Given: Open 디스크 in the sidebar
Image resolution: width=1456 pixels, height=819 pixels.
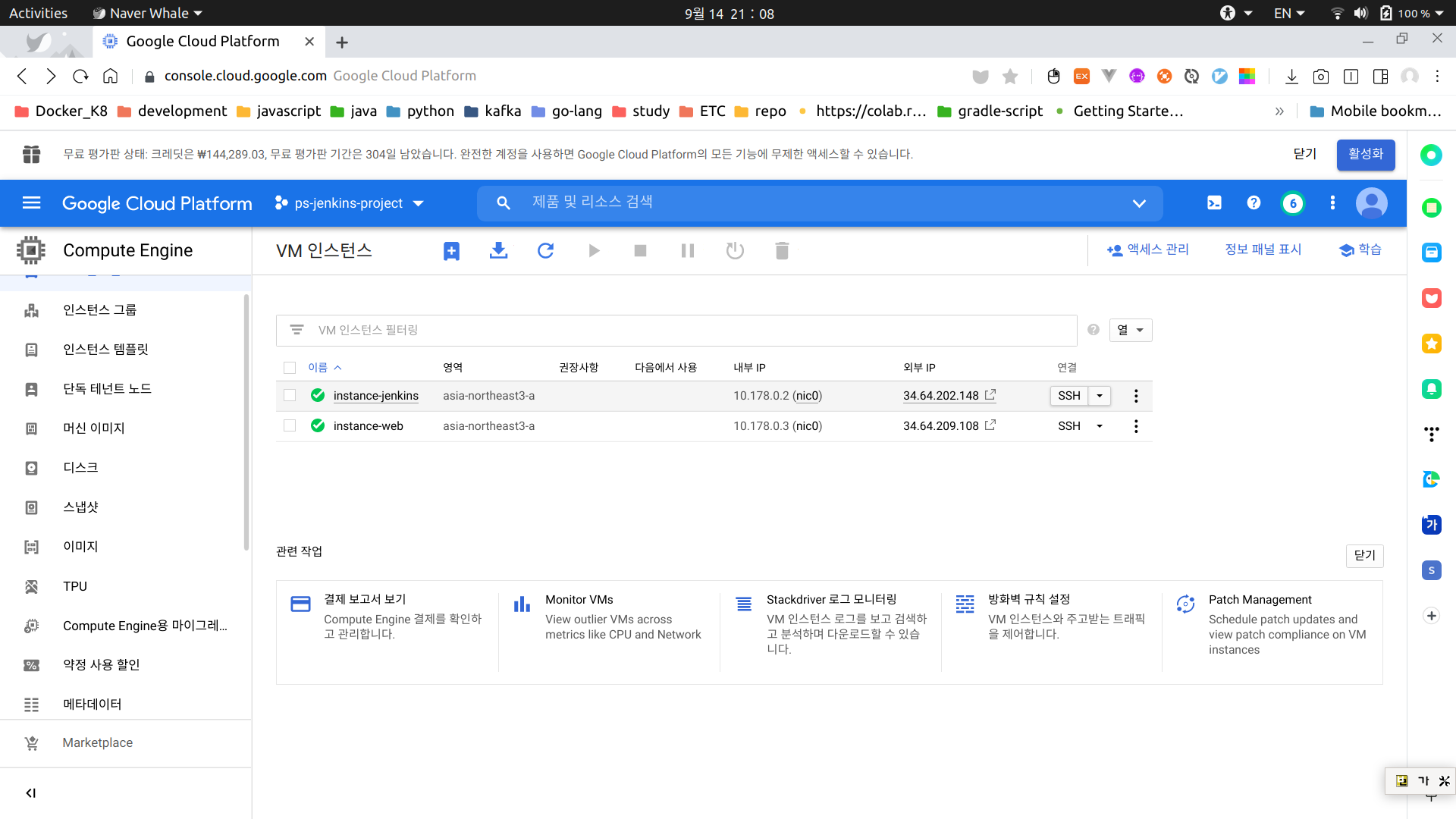Looking at the screenshot, I should click(80, 468).
